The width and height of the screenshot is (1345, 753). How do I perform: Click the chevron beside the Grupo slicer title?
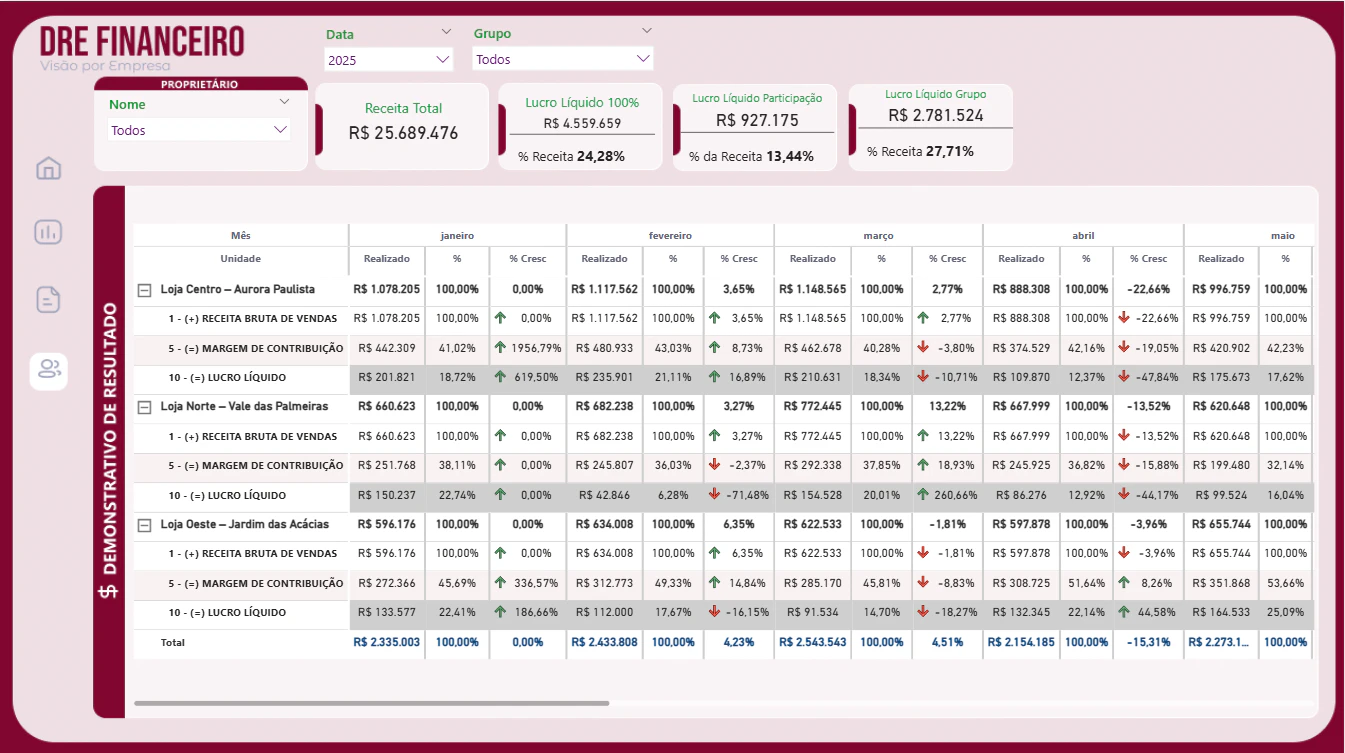tap(646, 31)
